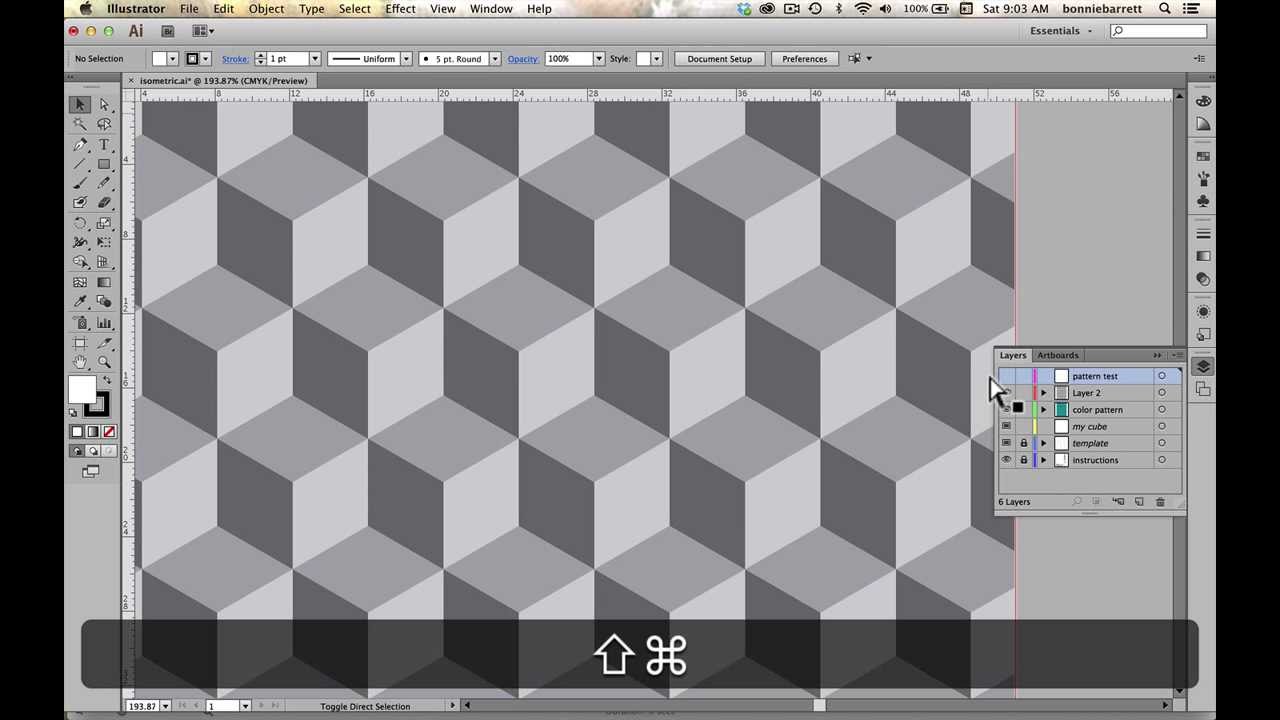The height and width of the screenshot is (720, 1280).
Task: Open the Swatches panel icon in dock
Action: click(1203, 157)
